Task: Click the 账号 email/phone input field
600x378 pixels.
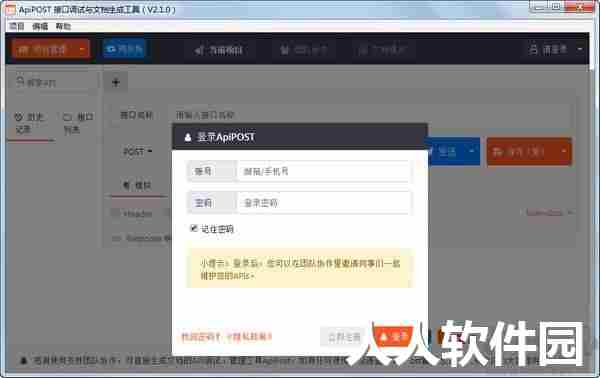Action: pos(325,171)
